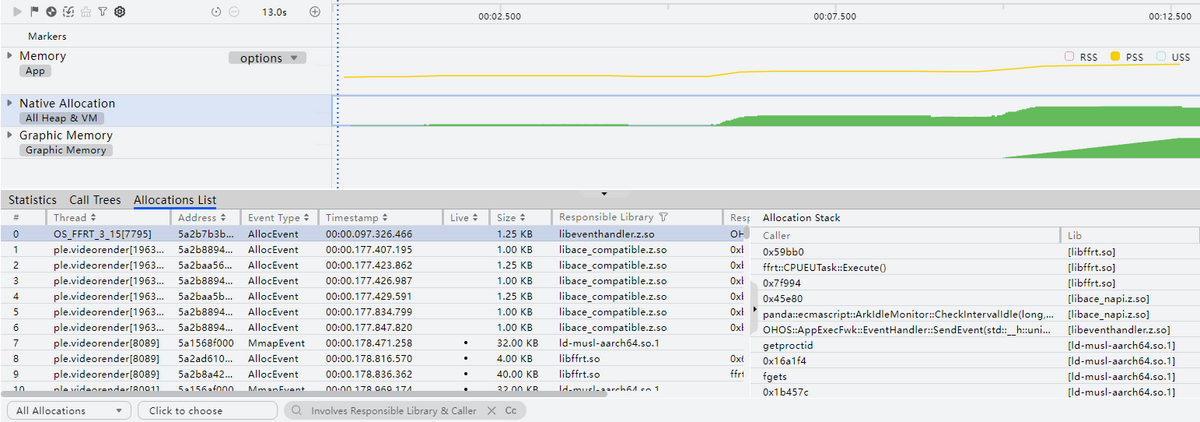The image size is (1200, 422).
Task: Click the 'Click to choose' button
Action: [207, 411]
